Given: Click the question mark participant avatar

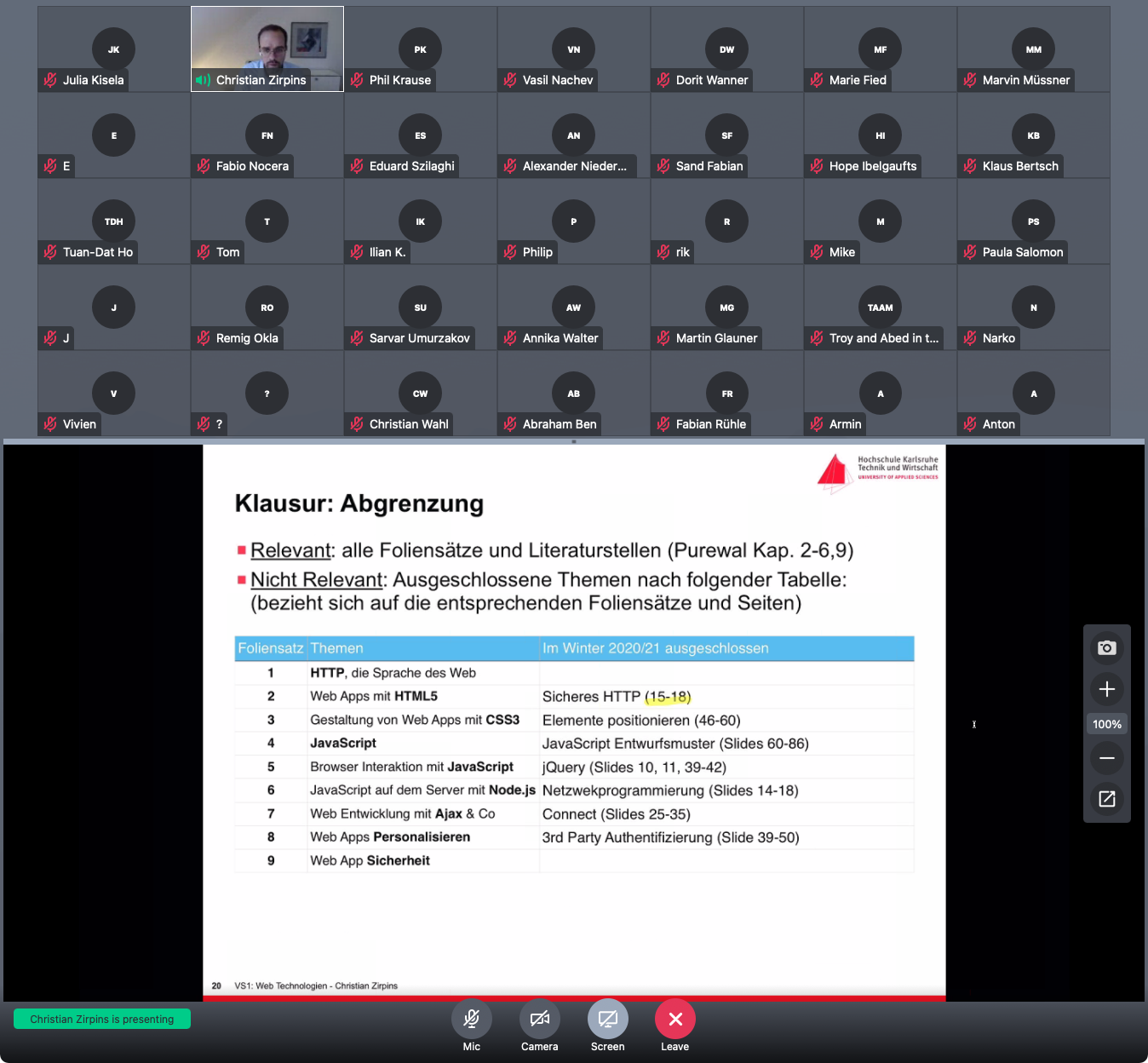Looking at the screenshot, I should 267,394.
